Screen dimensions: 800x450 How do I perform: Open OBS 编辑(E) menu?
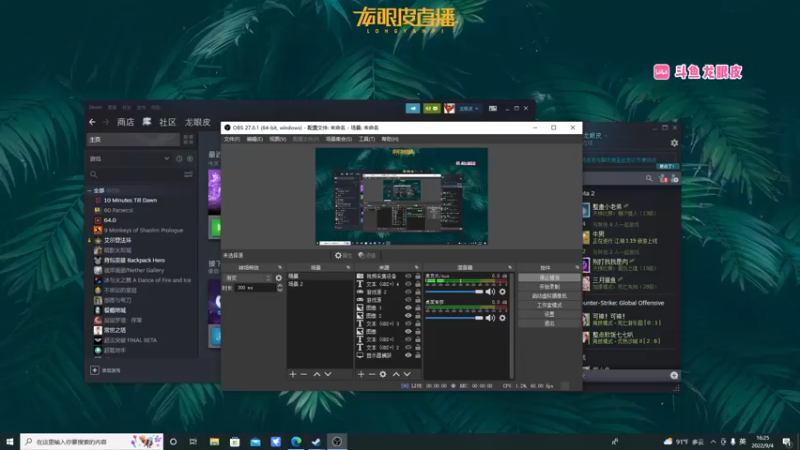point(255,139)
